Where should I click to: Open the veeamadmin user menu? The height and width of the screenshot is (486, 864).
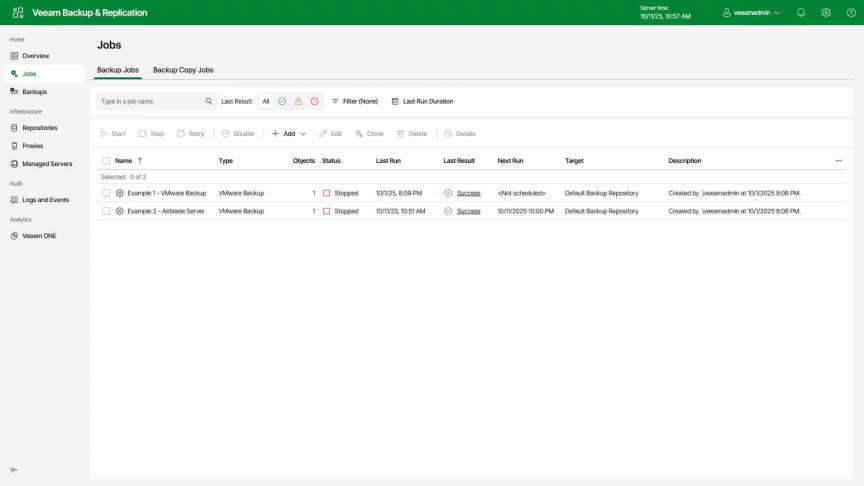751,13
